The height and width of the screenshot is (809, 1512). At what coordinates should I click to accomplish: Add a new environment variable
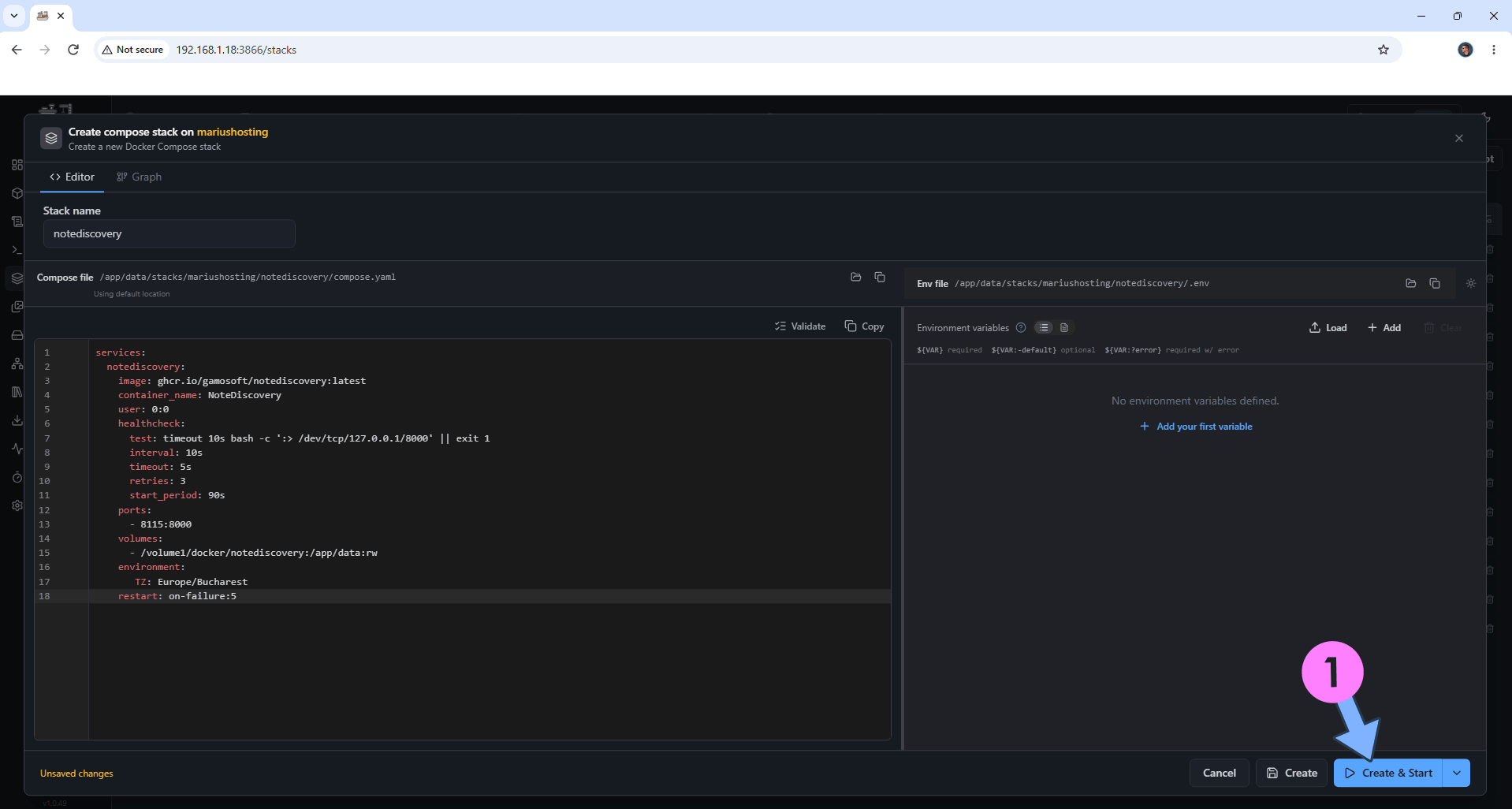pos(1384,328)
